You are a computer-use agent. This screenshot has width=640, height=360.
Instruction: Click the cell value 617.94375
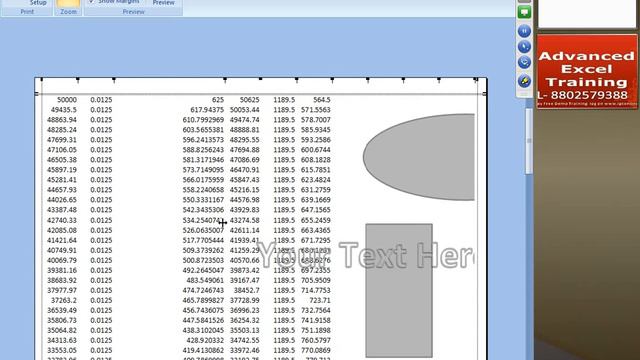click(207, 110)
